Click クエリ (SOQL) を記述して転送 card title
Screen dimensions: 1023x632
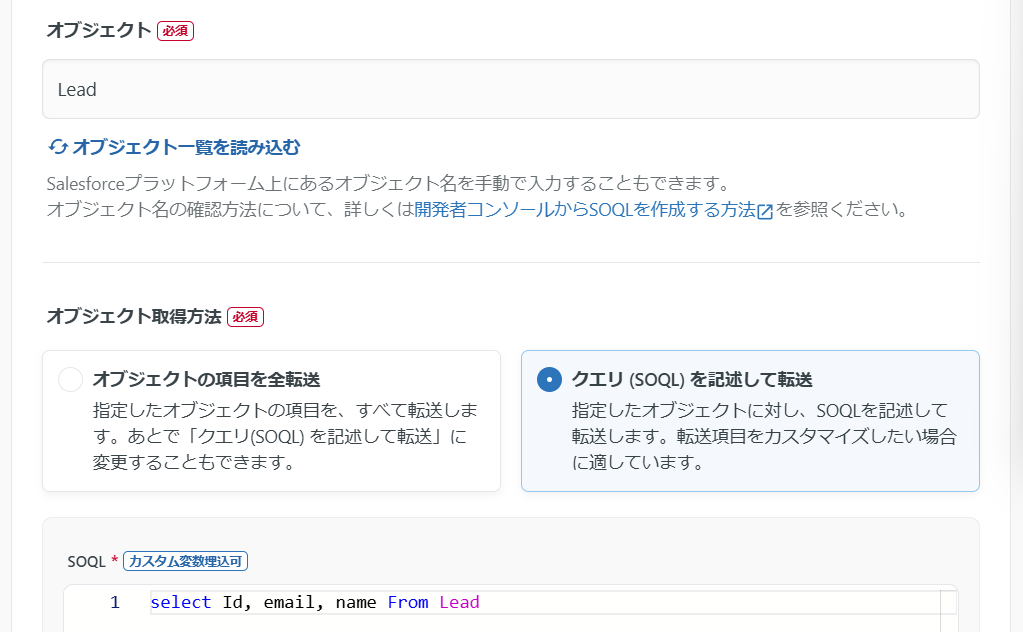(692, 380)
